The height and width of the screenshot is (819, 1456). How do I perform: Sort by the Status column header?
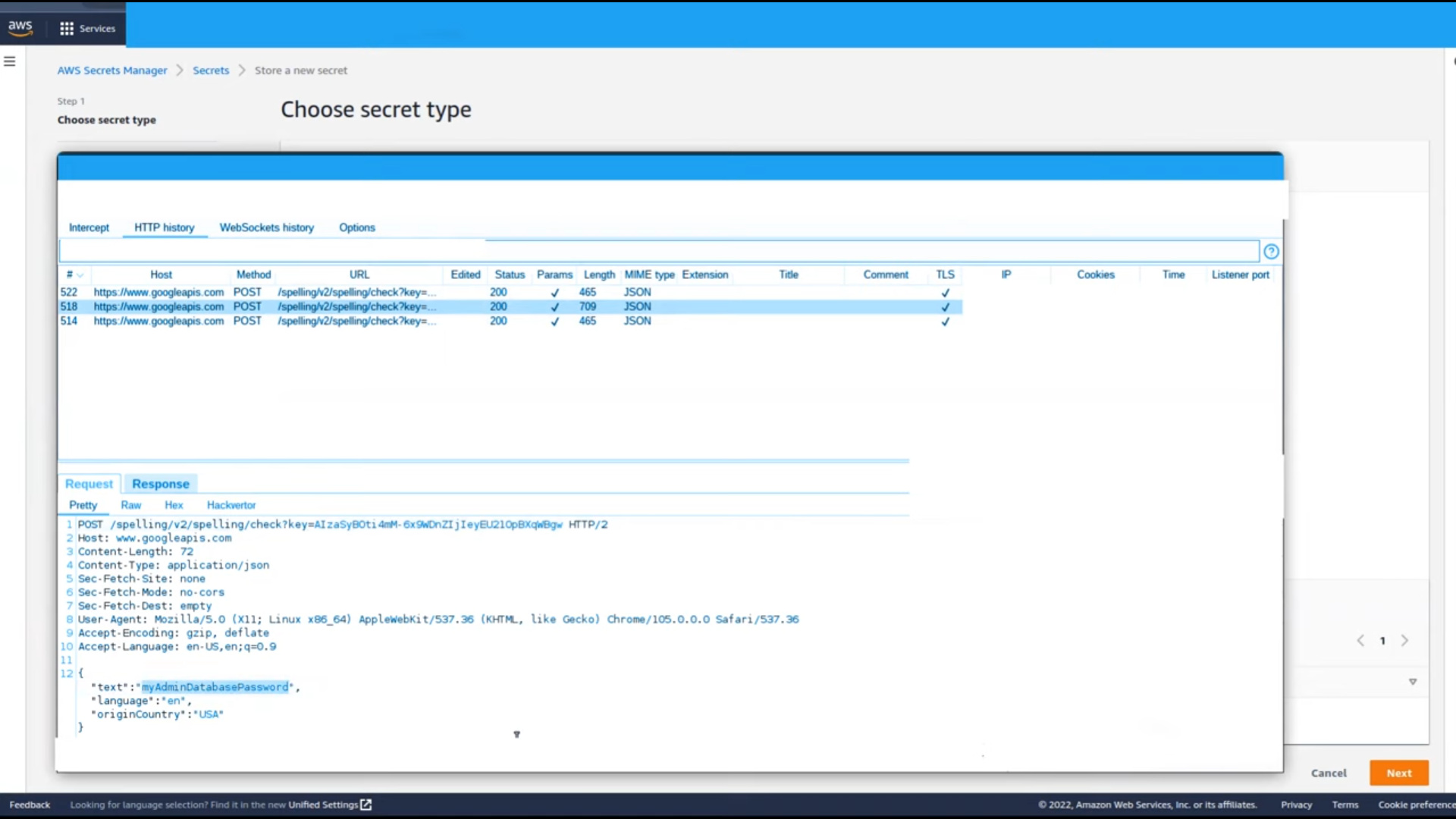click(x=510, y=275)
